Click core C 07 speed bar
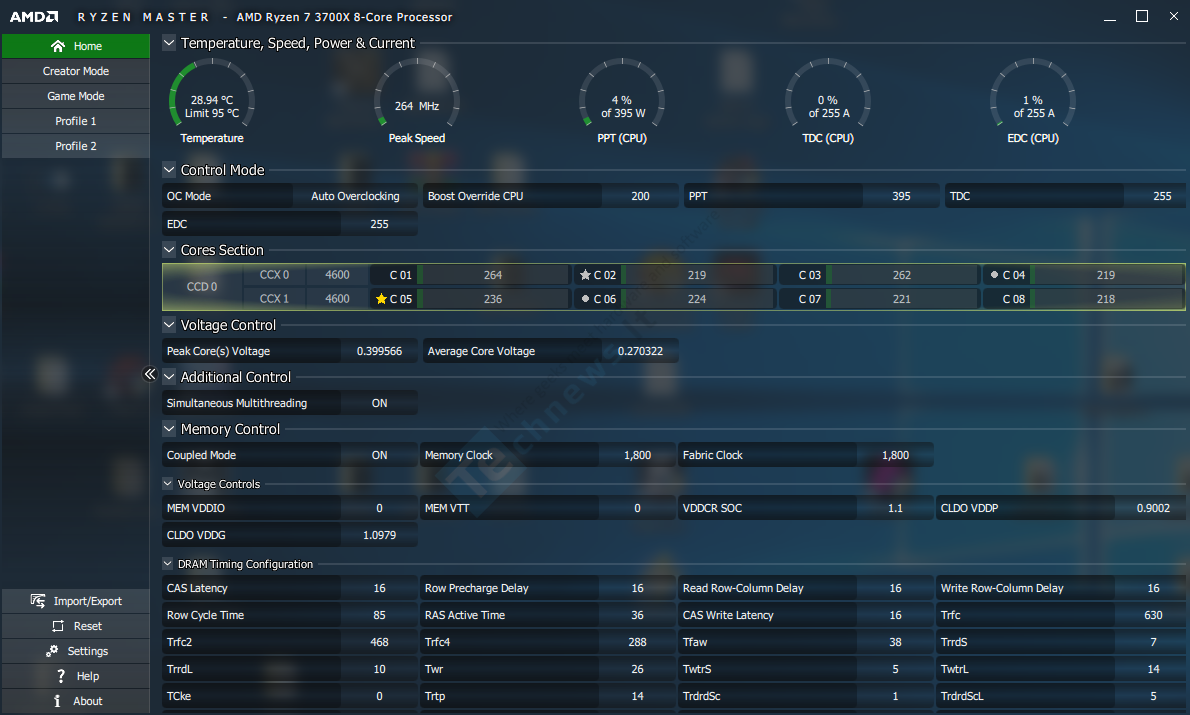The height and width of the screenshot is (715, 1190). click(x=902, y=299)
